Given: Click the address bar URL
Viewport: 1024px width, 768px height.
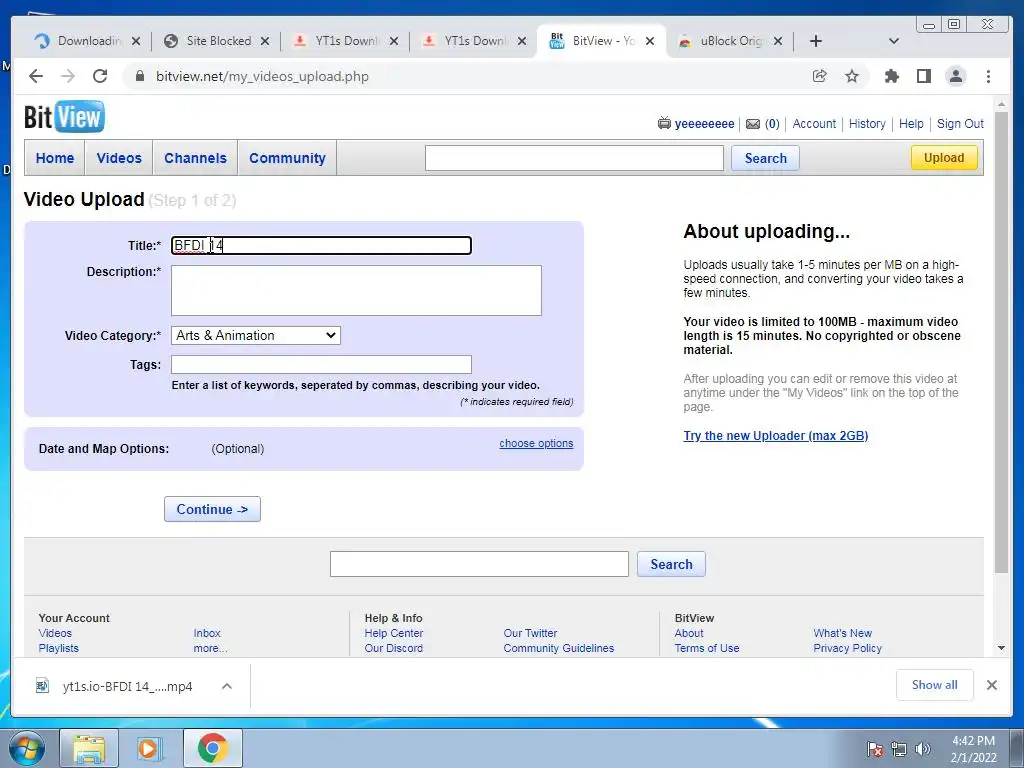Looking at the screenshot, I should click(x=263, y=76).
